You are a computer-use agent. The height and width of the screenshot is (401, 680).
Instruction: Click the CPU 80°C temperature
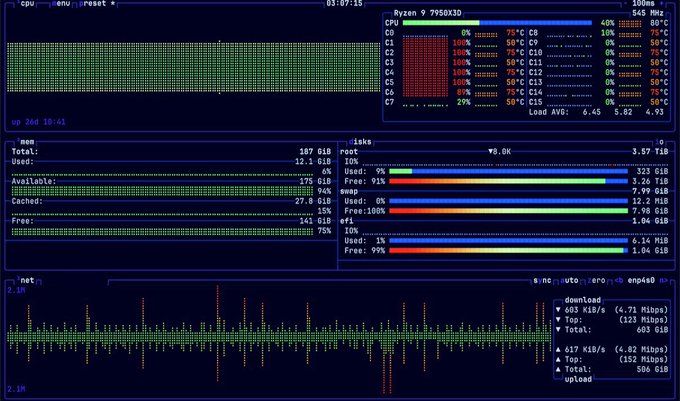659,23
